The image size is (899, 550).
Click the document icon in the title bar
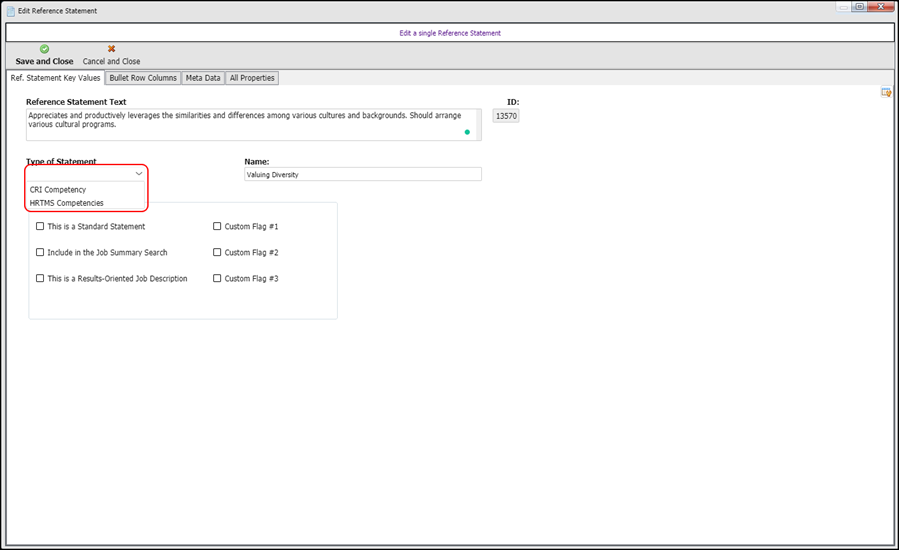[10, 10]
